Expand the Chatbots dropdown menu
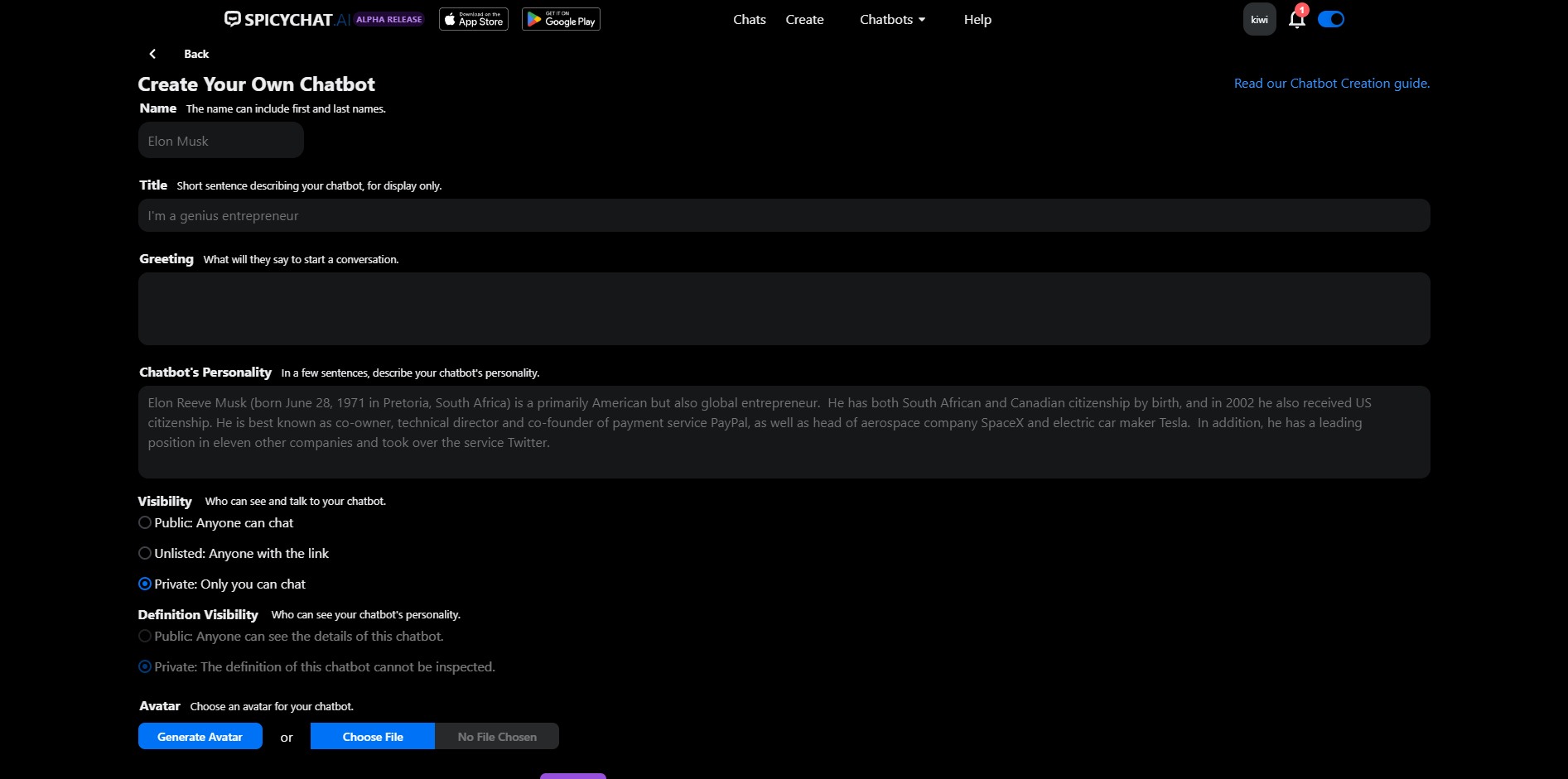The image size is (1568, 779). [x=892, y=19]
